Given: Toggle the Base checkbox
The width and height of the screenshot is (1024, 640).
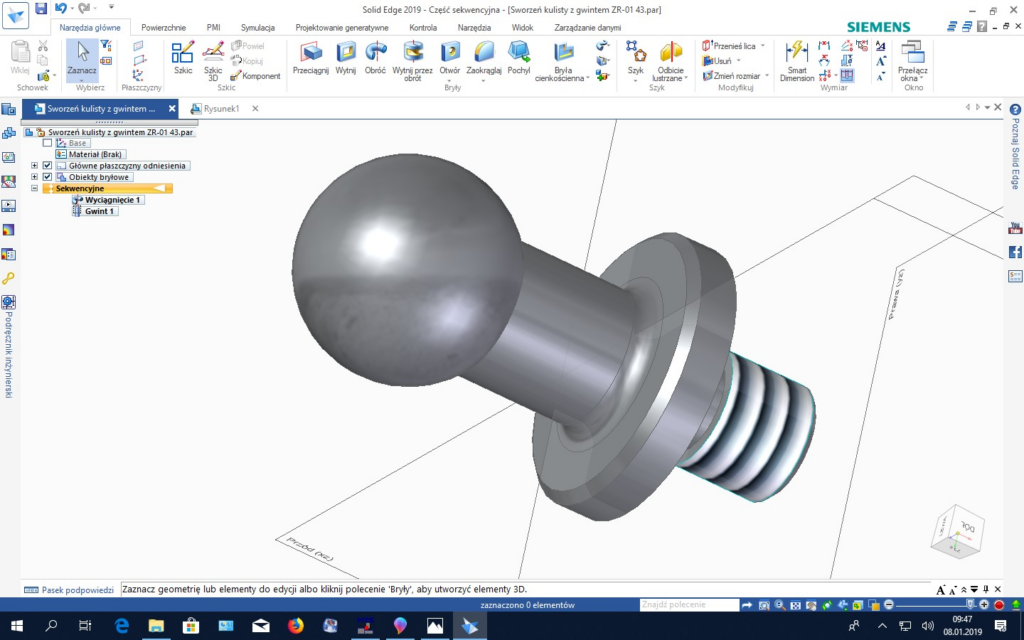Looking at the screenshot, I should 47,143.
